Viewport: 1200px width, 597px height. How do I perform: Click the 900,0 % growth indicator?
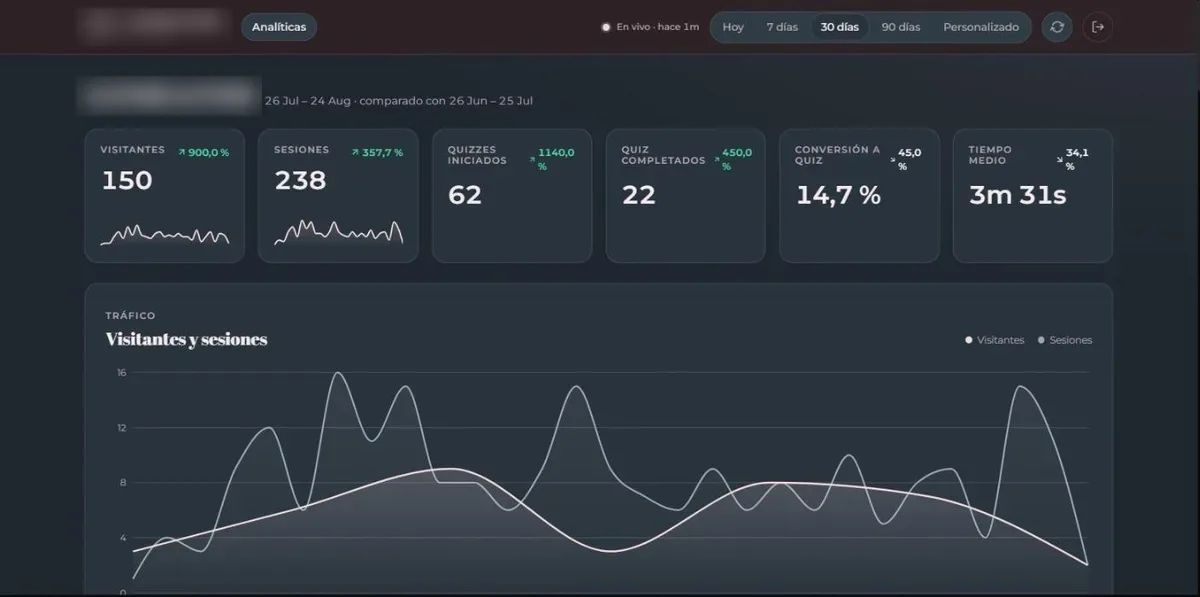[203, 153]
